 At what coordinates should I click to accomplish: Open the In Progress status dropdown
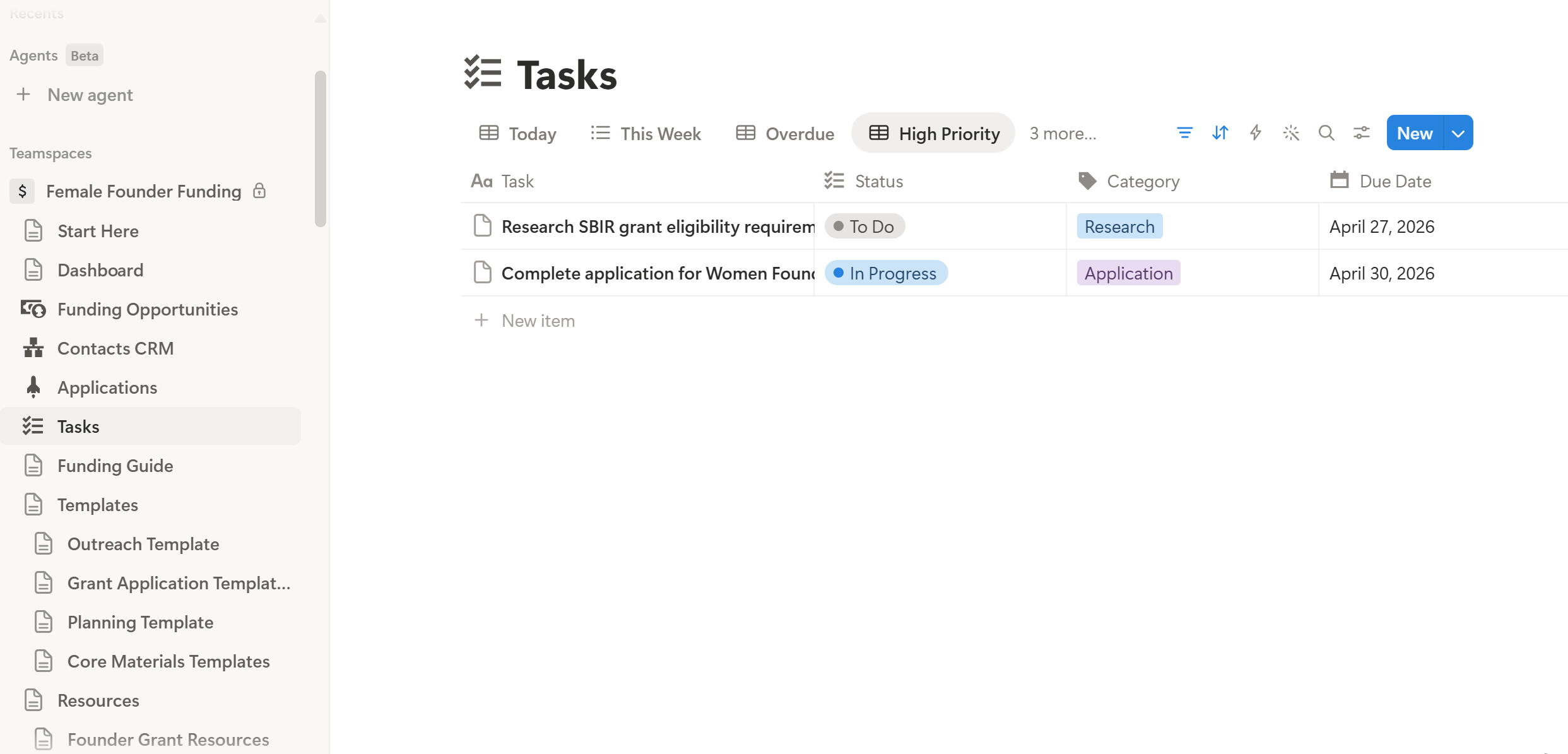886,273
